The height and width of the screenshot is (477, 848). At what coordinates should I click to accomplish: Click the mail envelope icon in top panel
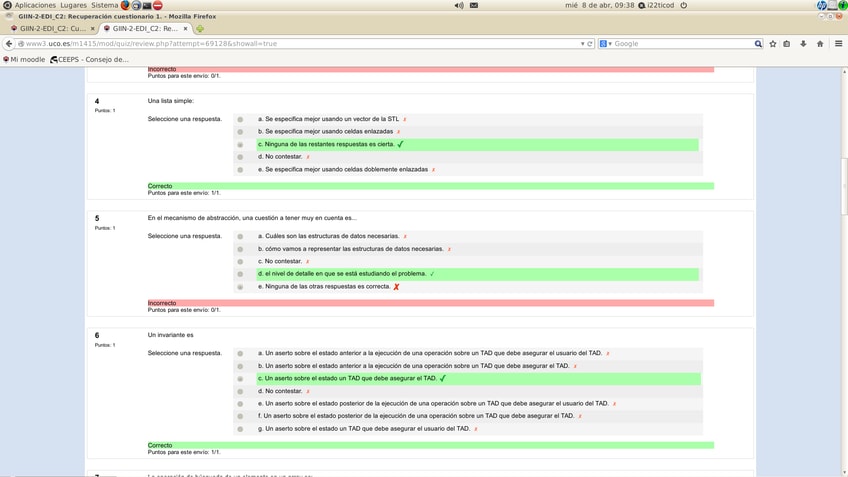474,5
